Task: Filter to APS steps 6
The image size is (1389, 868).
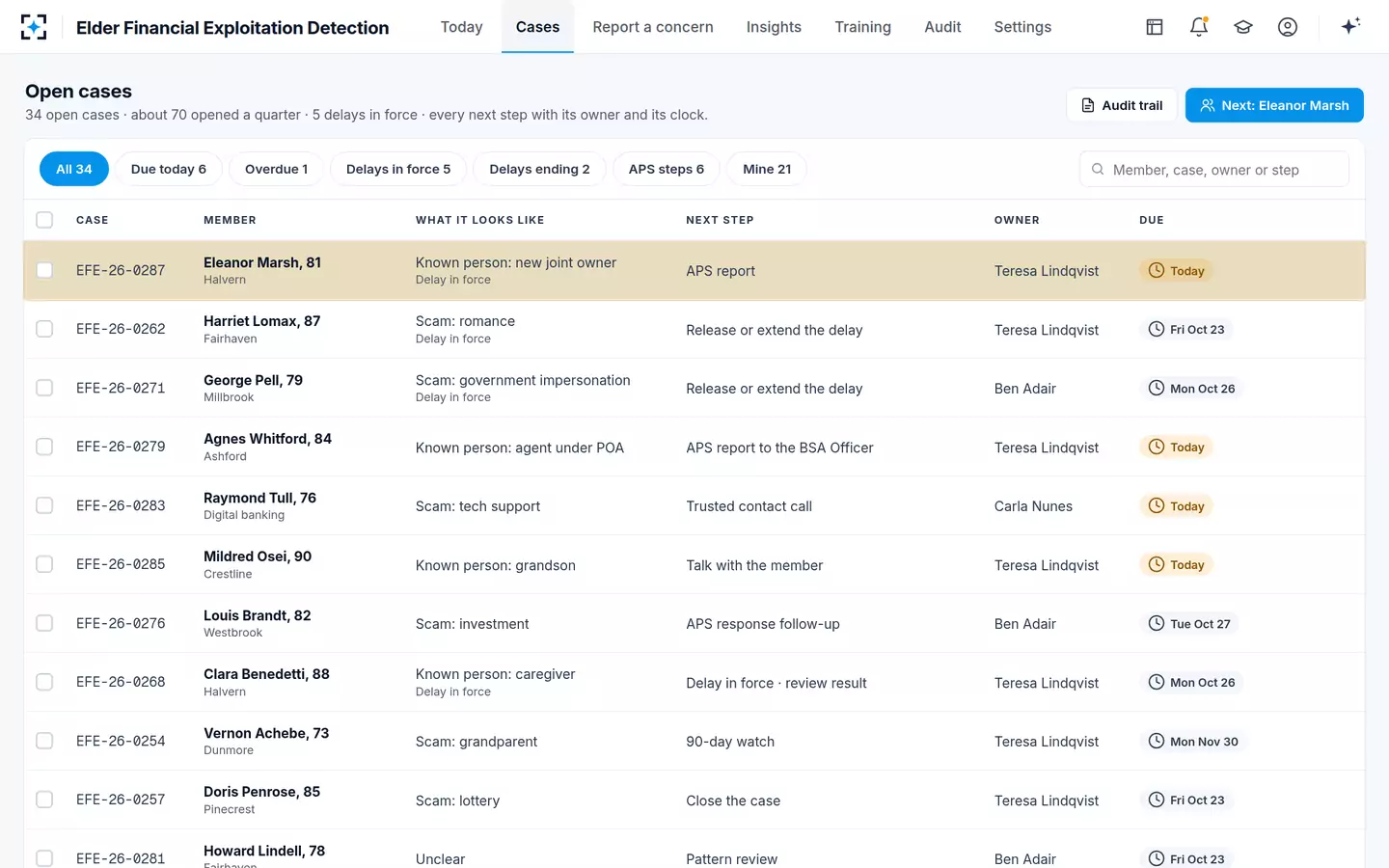Action: click(x=667, y=169)
